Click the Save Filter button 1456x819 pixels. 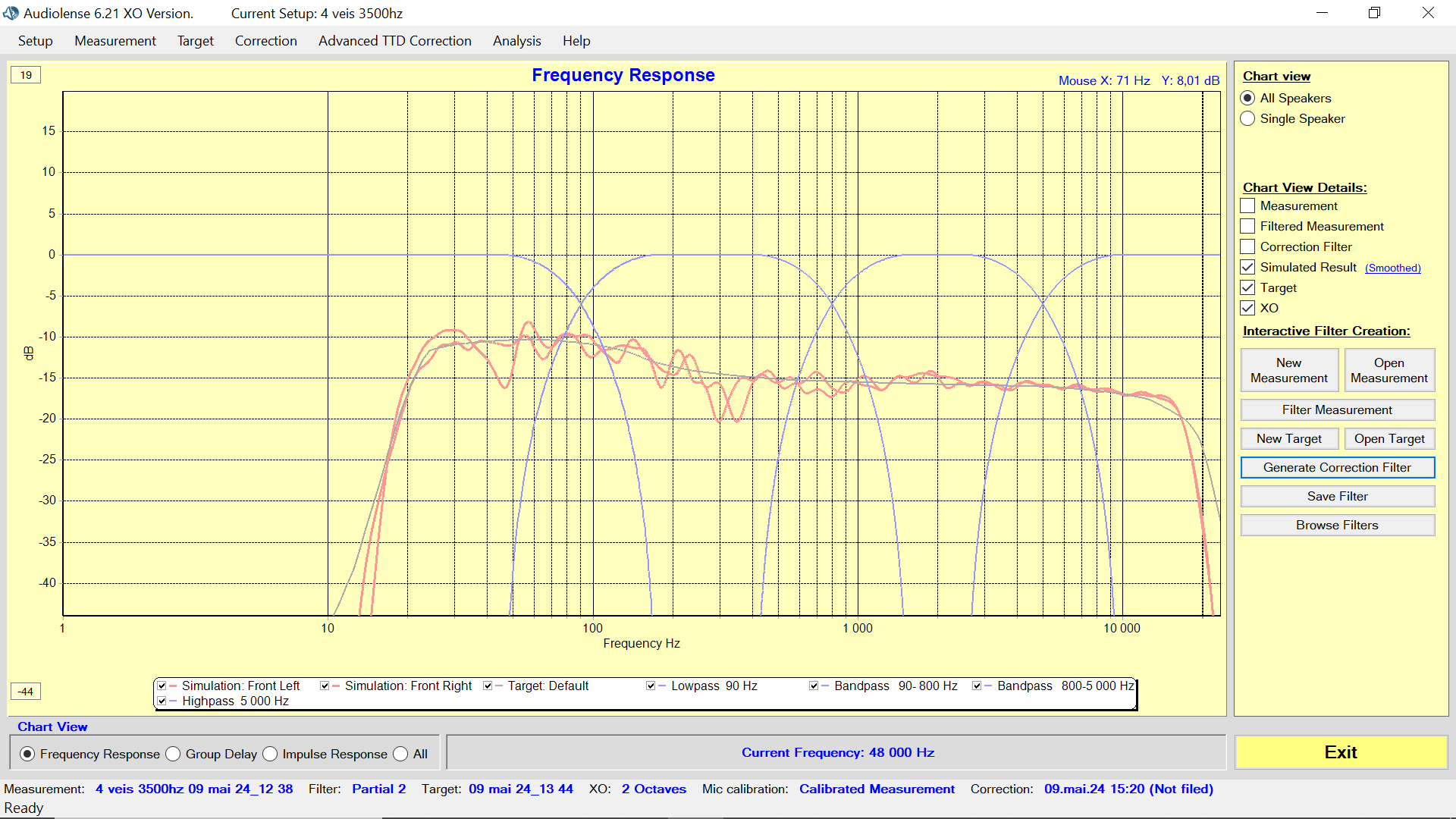coord(1337,496)
